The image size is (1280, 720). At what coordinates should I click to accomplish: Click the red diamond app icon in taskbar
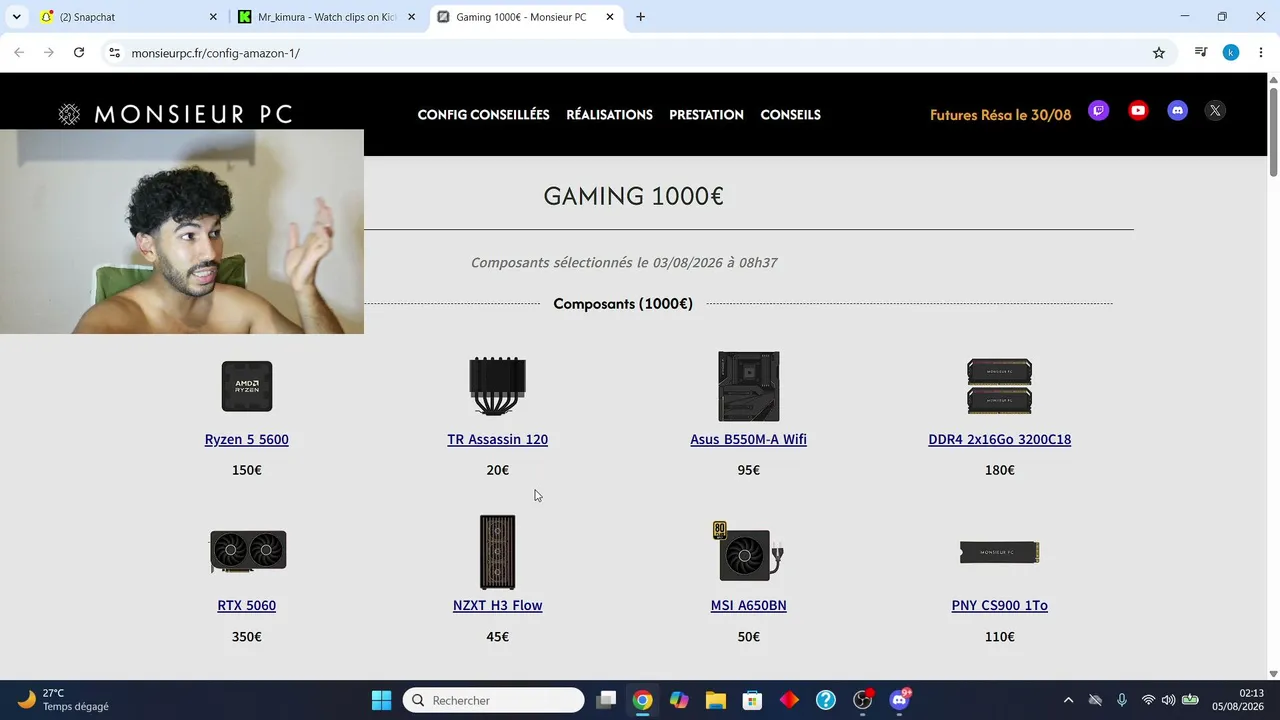789,700
